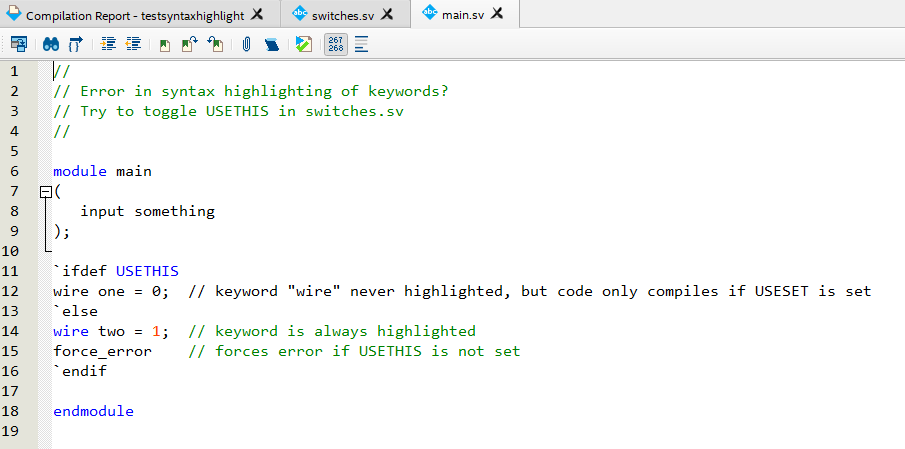Click the `else directive on line 13
This screenshot has width=905, height=449.
[75, 311]
